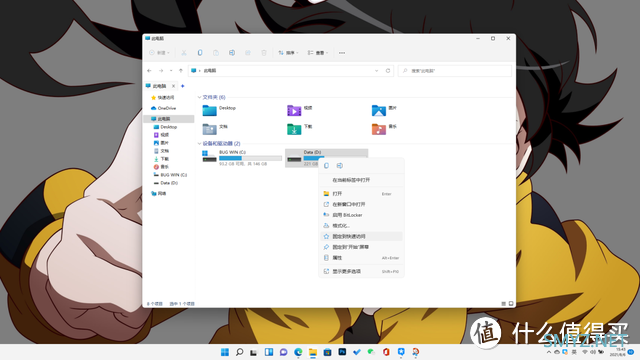The image size is (640, 360).
Task: Open recent locations dropdown beside nav arrows
Action: [171, 71]
